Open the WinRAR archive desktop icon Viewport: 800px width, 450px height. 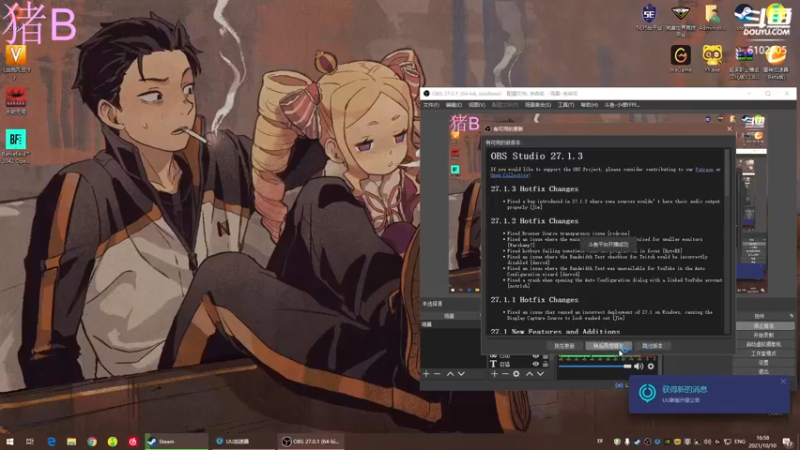pos(744,62)
